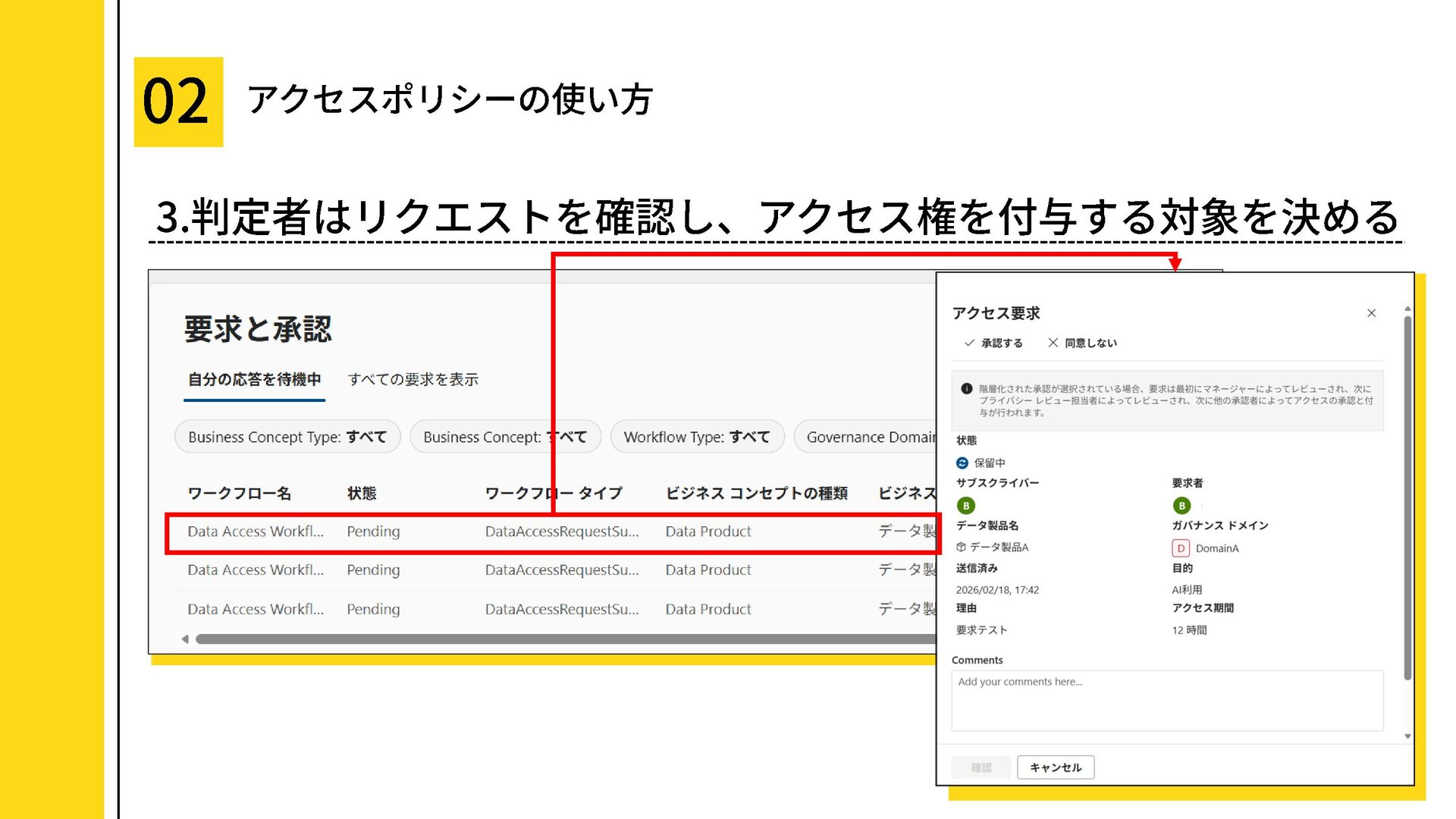Click the キャンセル button
Viewport: 1456px width, 819px height.
tap(1055, 767)
